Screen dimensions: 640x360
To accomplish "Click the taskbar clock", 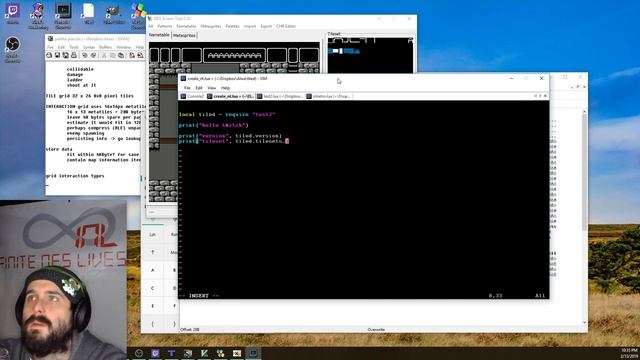I will click(629, 353).
